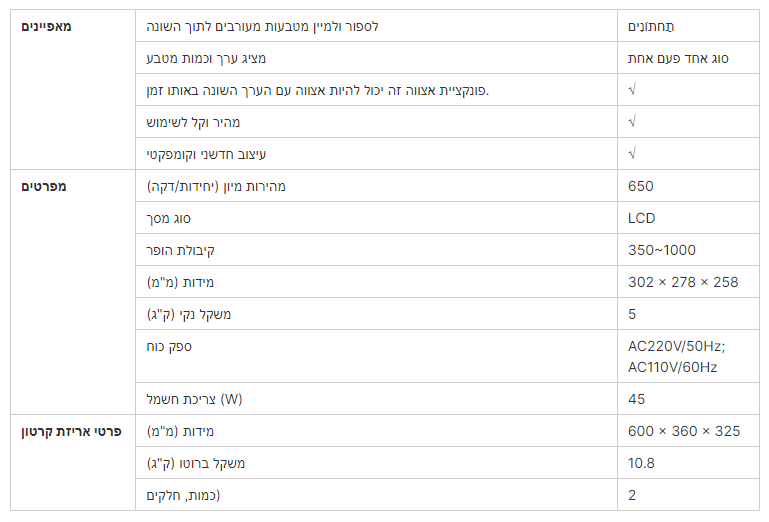Select the checkmark beside מהיר וקל לשימוש
Image resolution: width=769 pixels, height=522 pixels.
(x=632, y=121)
